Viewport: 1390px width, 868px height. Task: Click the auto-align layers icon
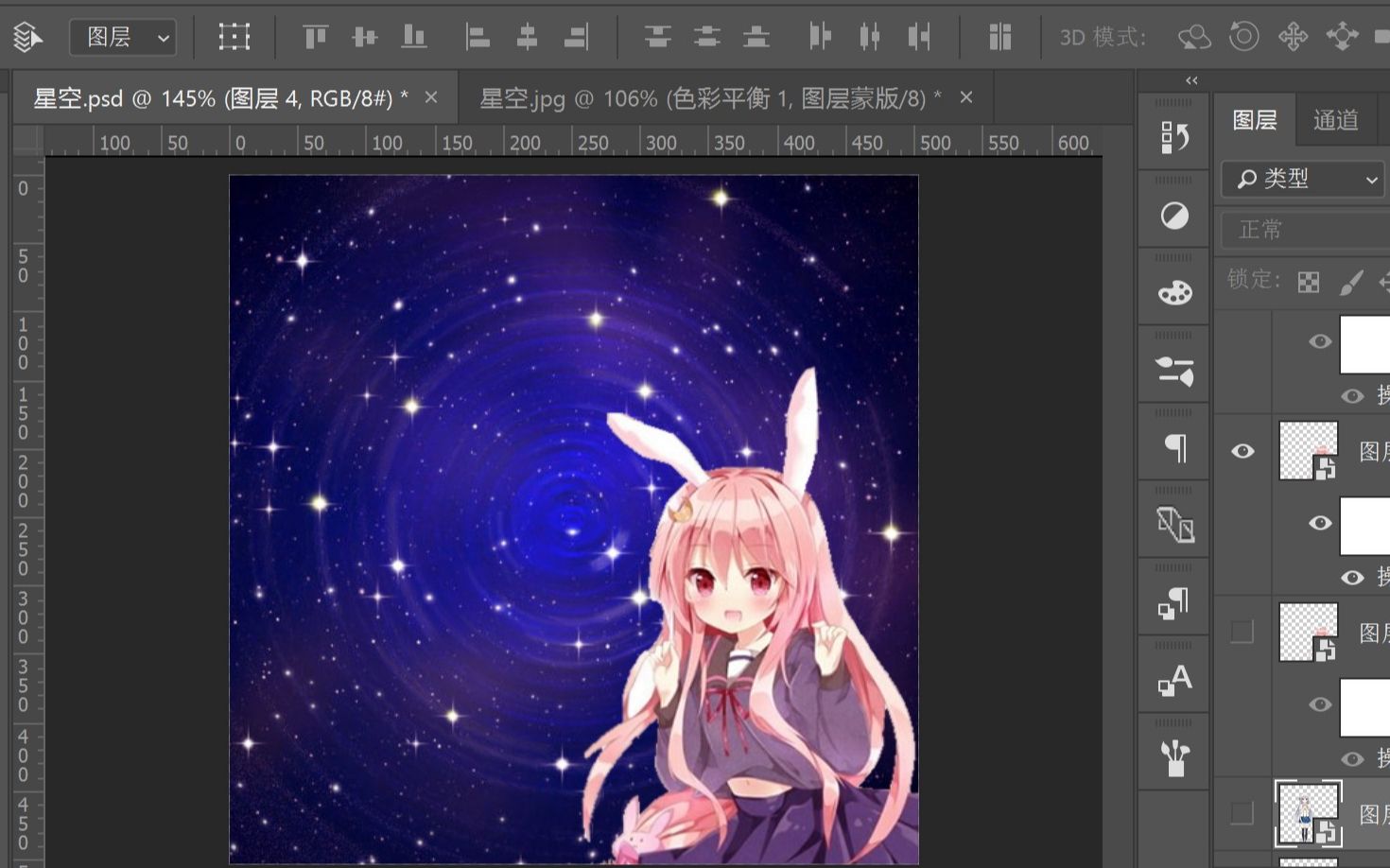pyautogui.click(x=999, y=37)
